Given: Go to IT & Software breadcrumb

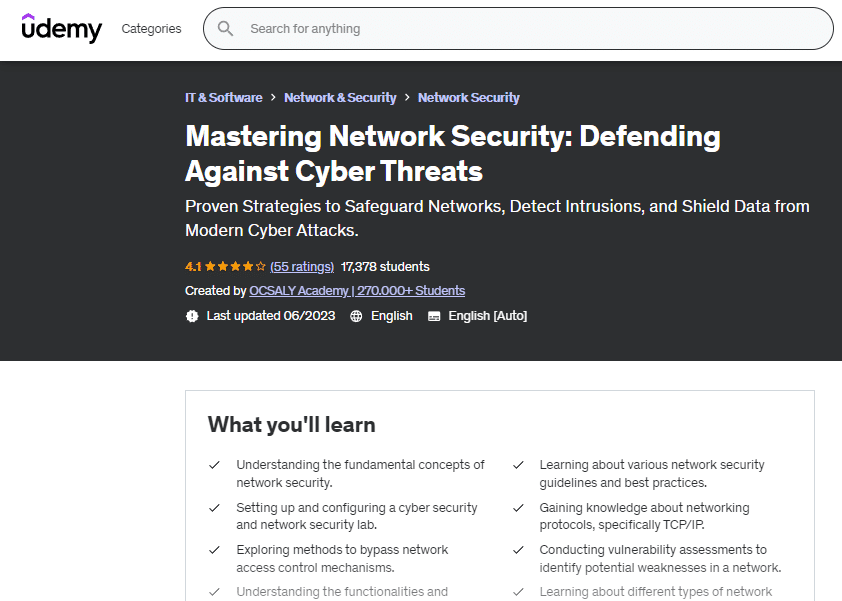Looking at the screenshot, I should 223,98.
